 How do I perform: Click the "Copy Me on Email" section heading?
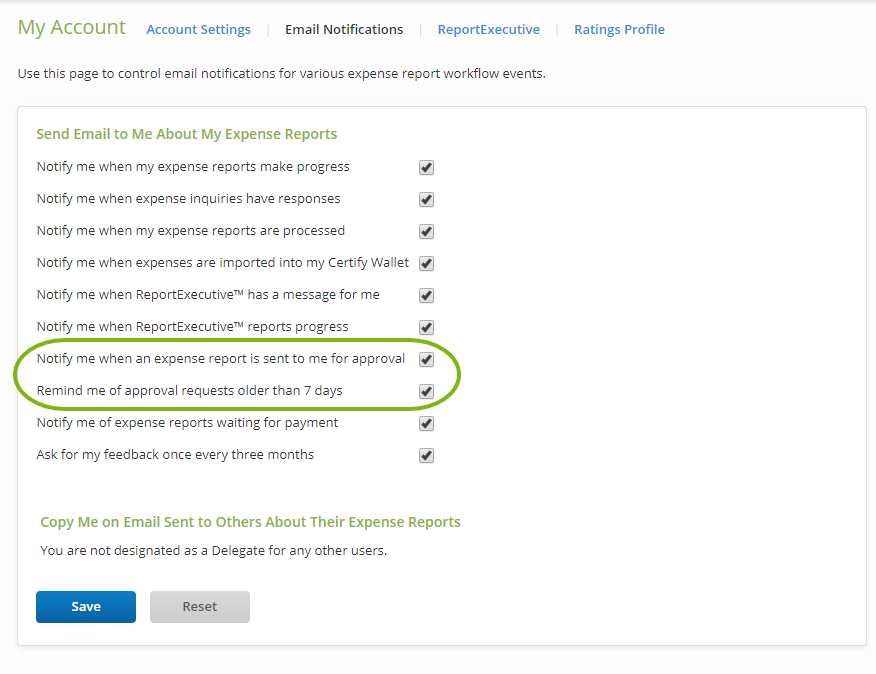click(x=249, y=522)
